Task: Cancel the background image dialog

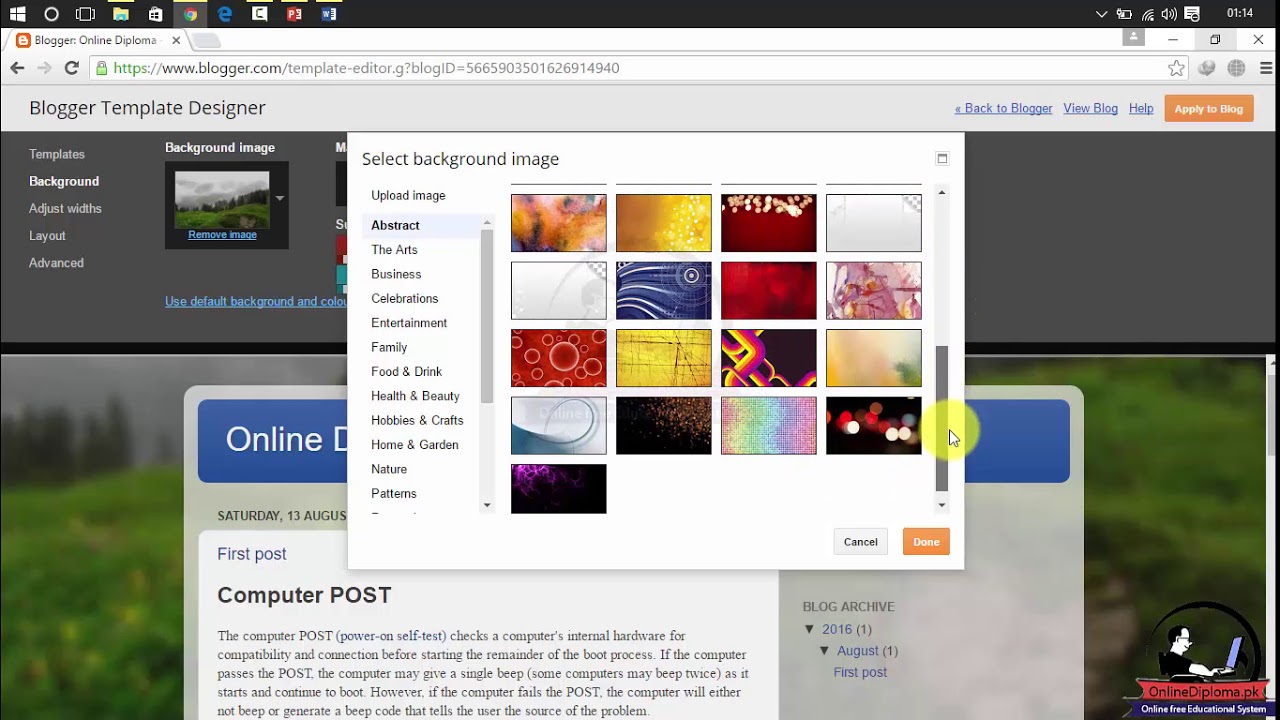Action: click(860, 542)
